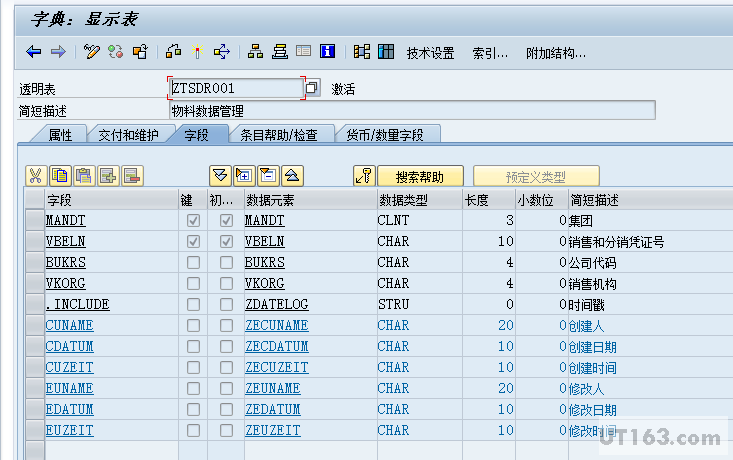
Task: Open the 货币/数量字段 tab
Action: click(x=384, y=135)
